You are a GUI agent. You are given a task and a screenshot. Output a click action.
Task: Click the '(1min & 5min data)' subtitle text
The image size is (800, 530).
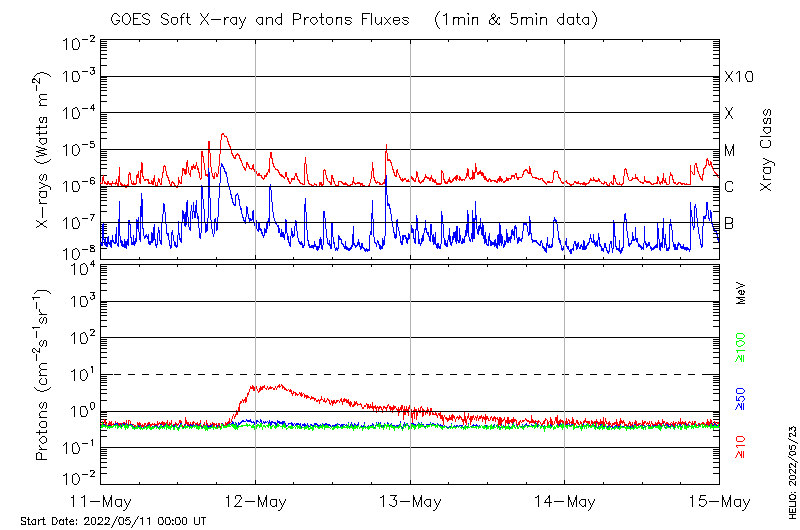pyautogui.click(x=517, y=20)
